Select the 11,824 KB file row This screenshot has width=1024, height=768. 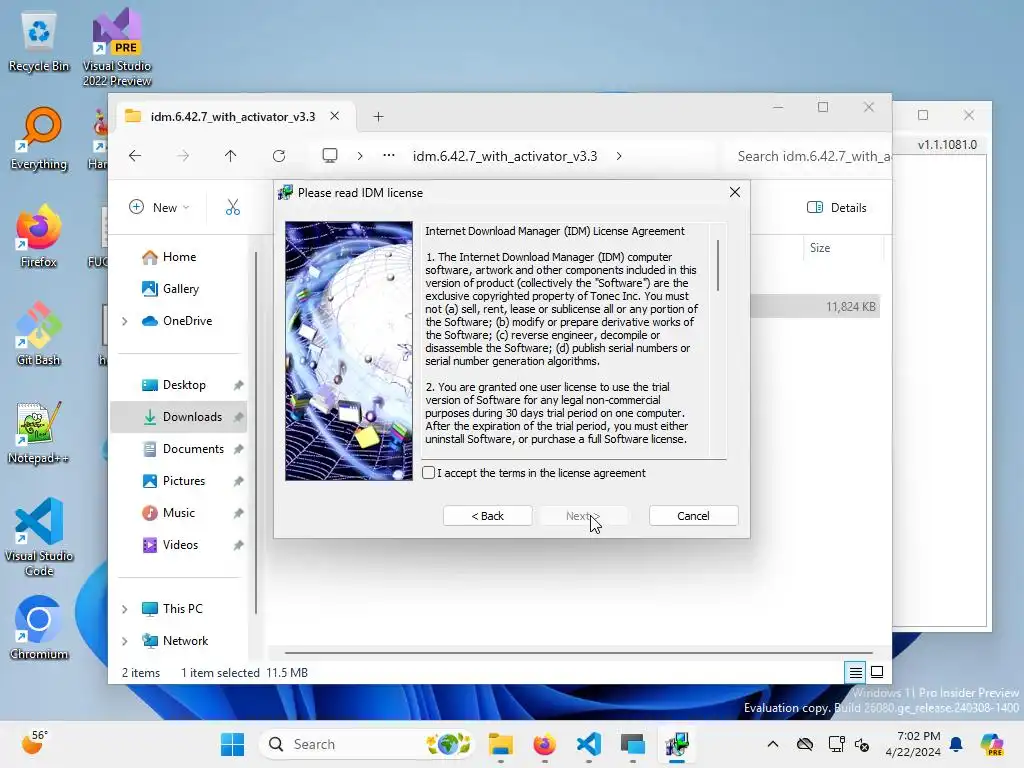point(815,306)
